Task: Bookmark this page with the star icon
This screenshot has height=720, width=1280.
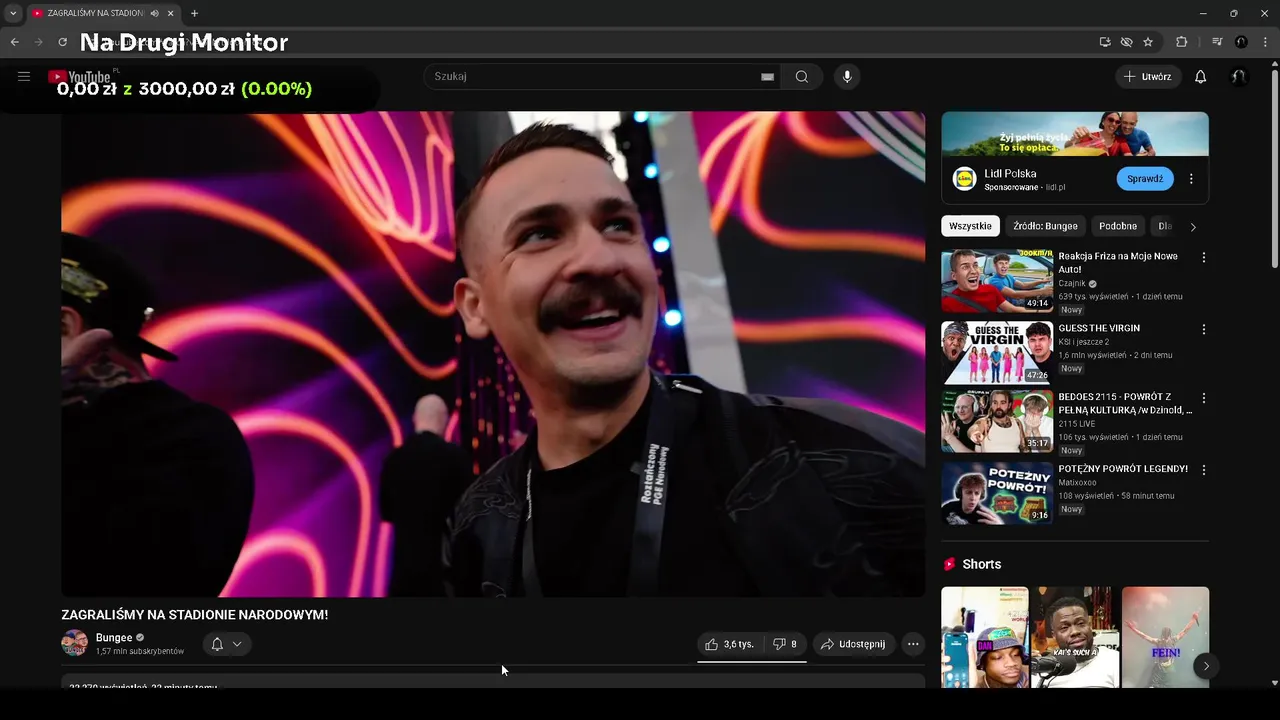Action: (1148, 42)
